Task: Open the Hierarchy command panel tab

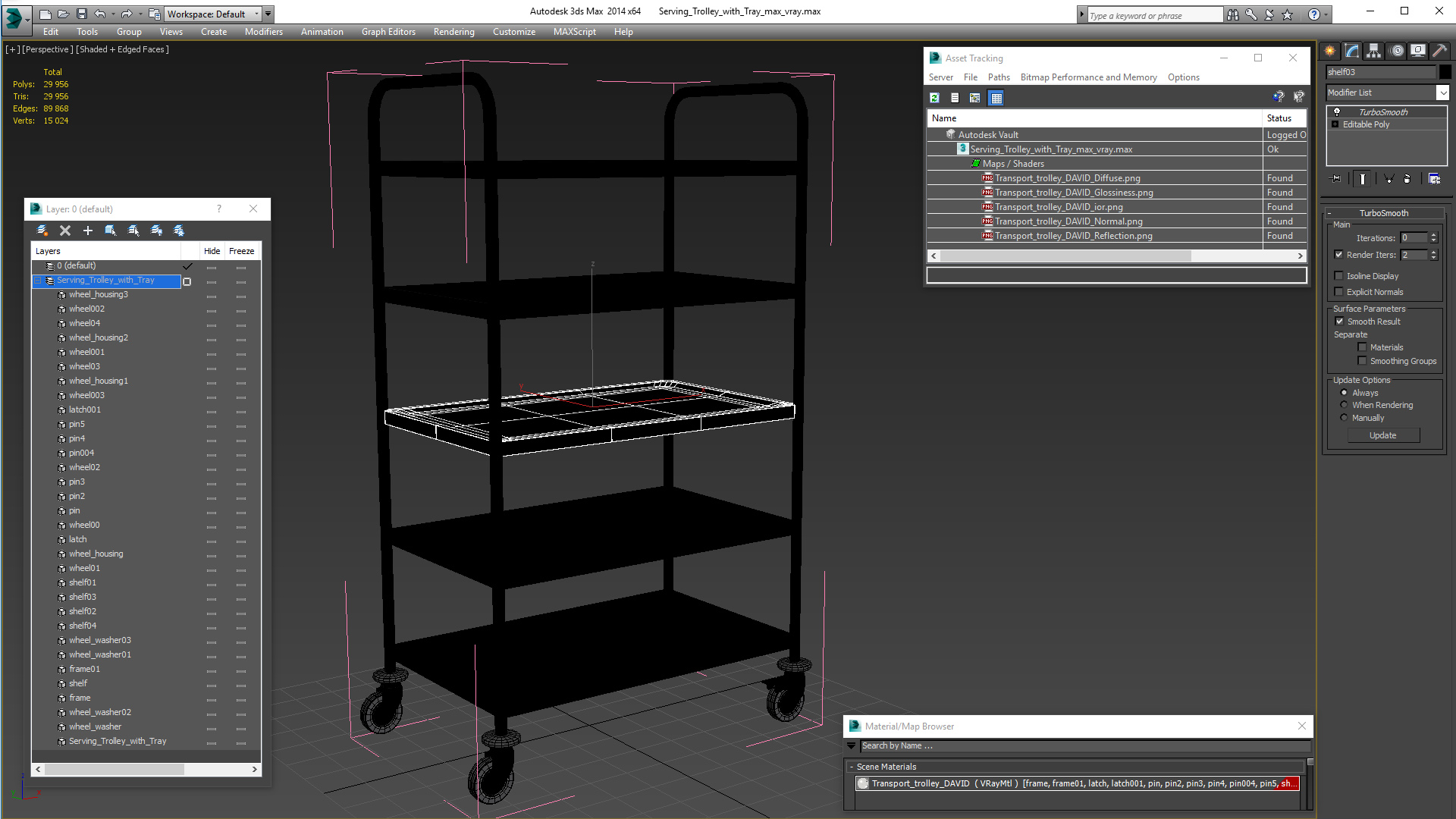Action: pyautogui.click(x=1373, y=51)
